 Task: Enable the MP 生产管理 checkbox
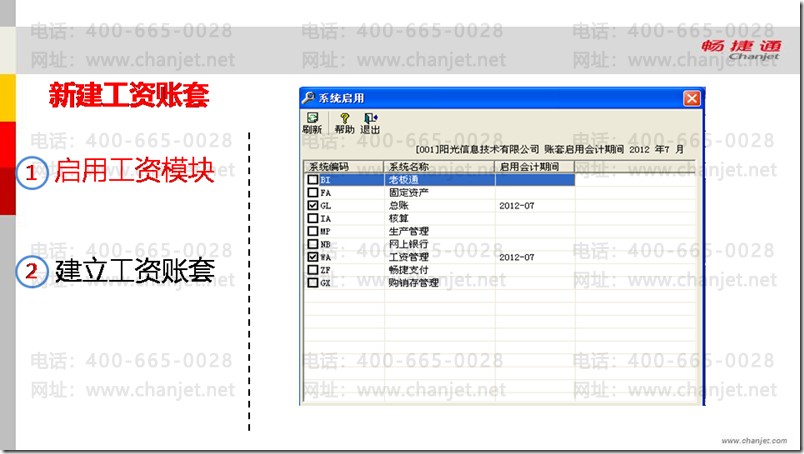coord(313,231)
